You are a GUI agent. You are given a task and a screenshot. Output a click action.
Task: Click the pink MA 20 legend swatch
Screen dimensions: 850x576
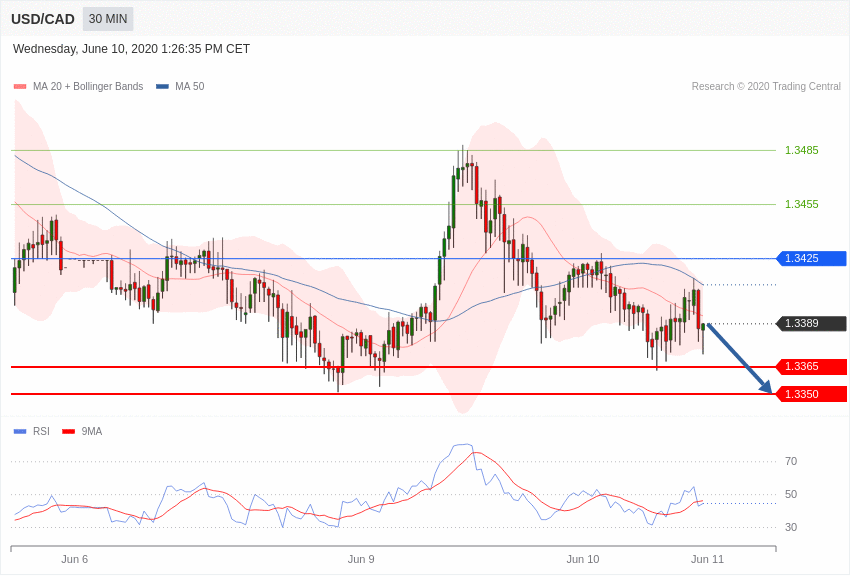click(20, 86)
